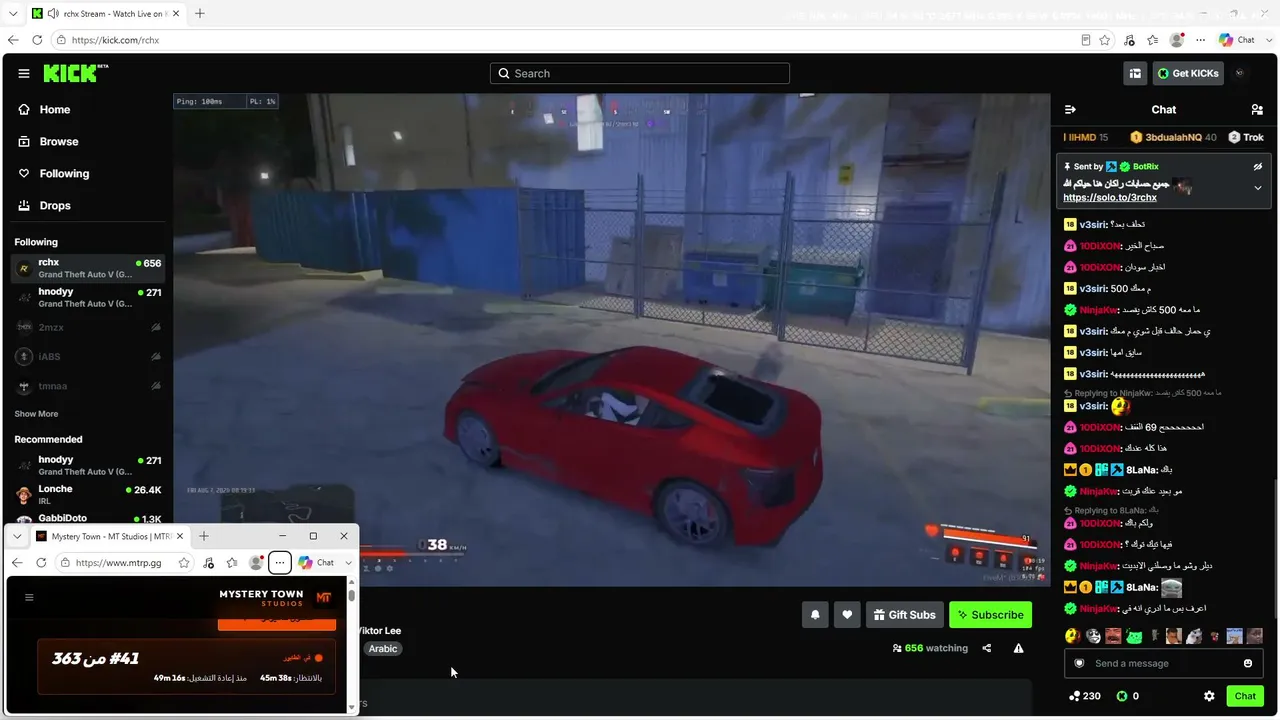Favorite kick.com page with star icon

click(x=1105, y=40)
